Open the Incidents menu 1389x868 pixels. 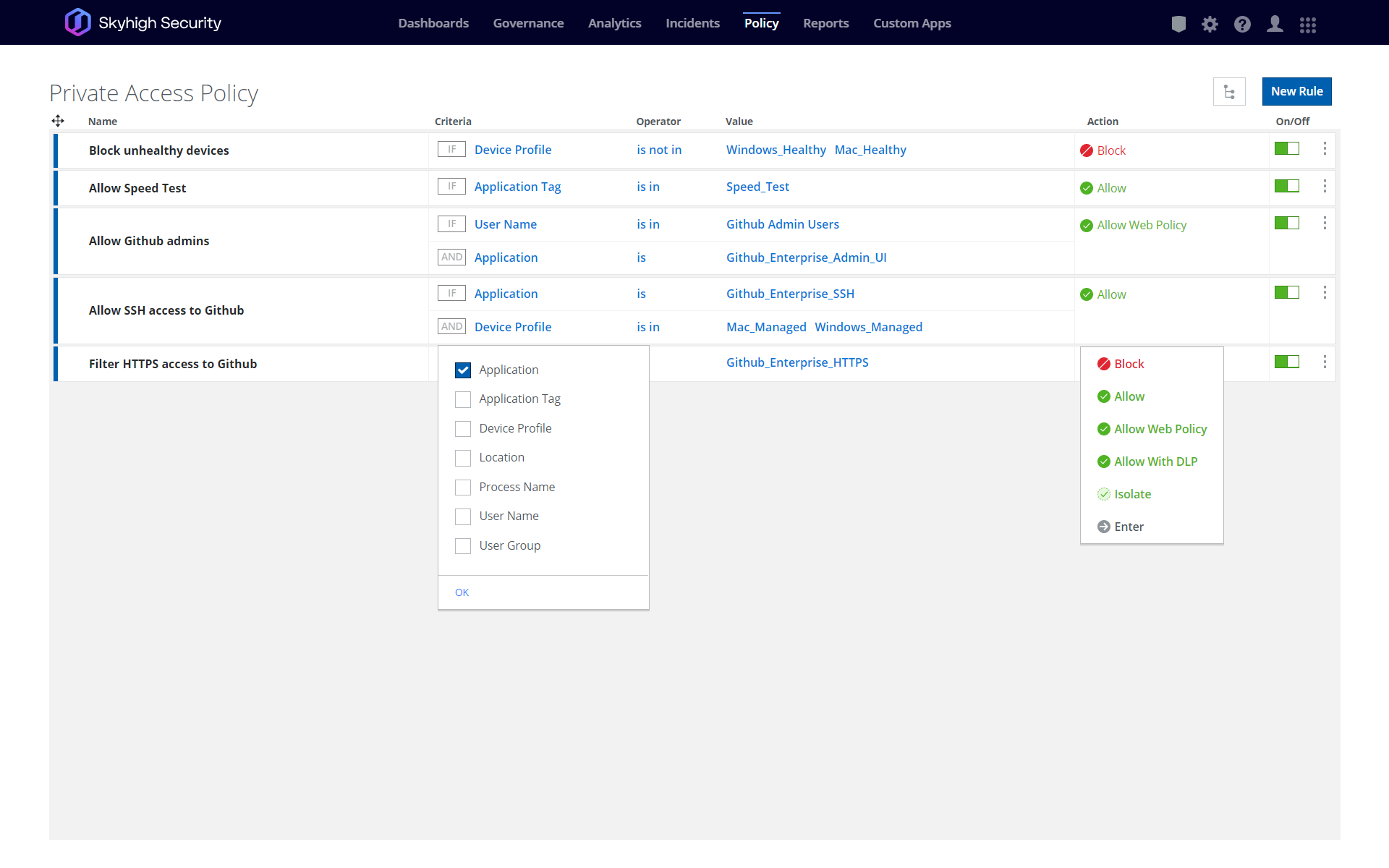692,23
